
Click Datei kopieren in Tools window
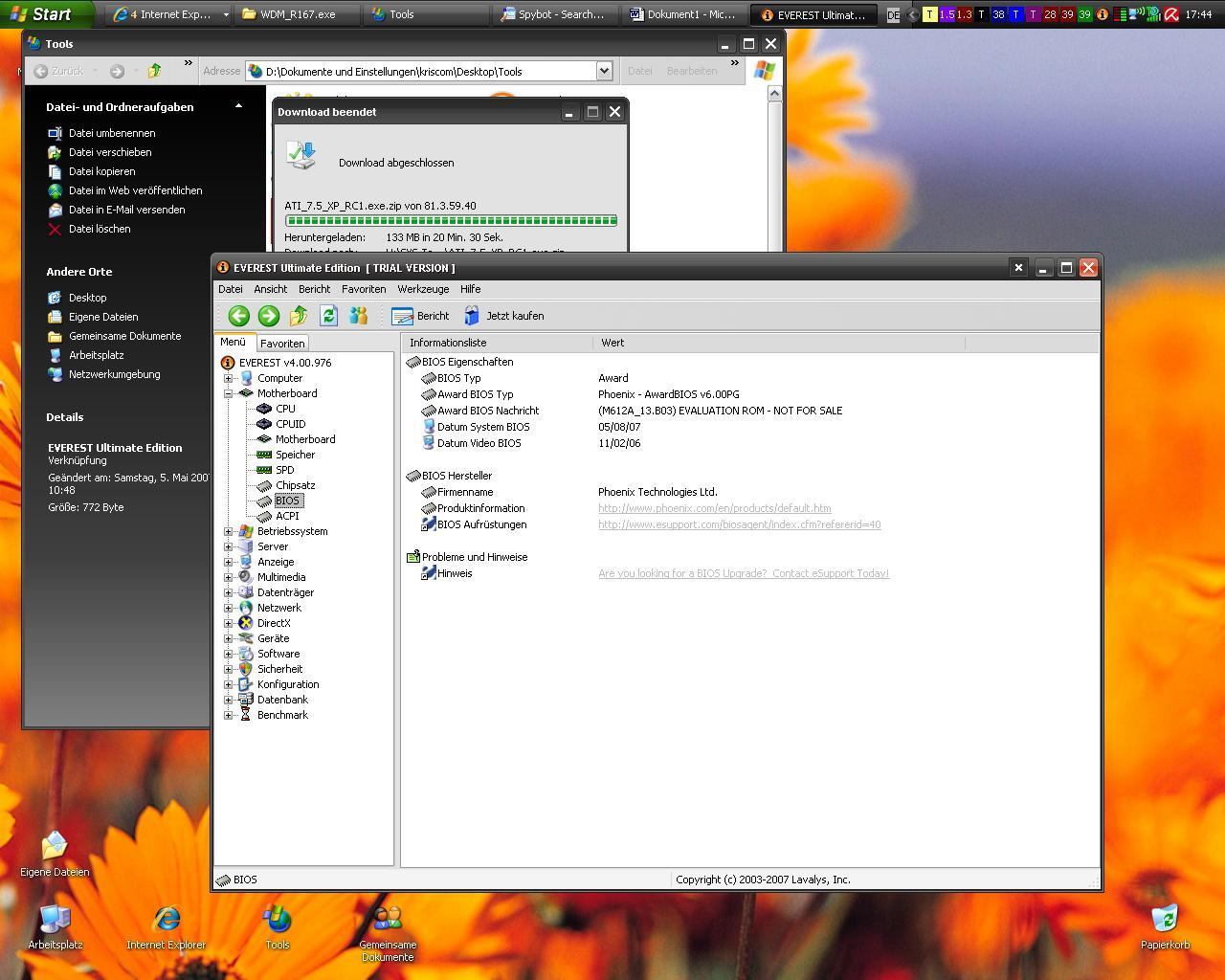(x=102, y=171)
